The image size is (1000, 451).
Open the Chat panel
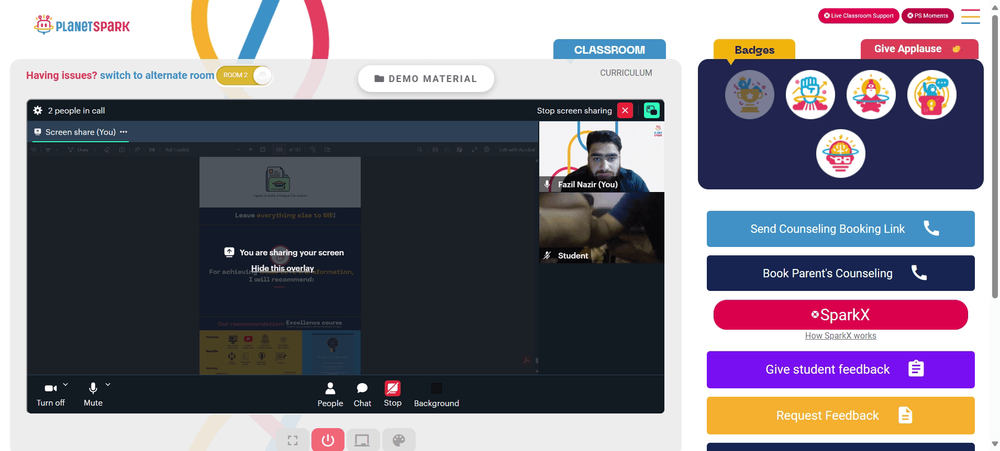click(362, 394)
